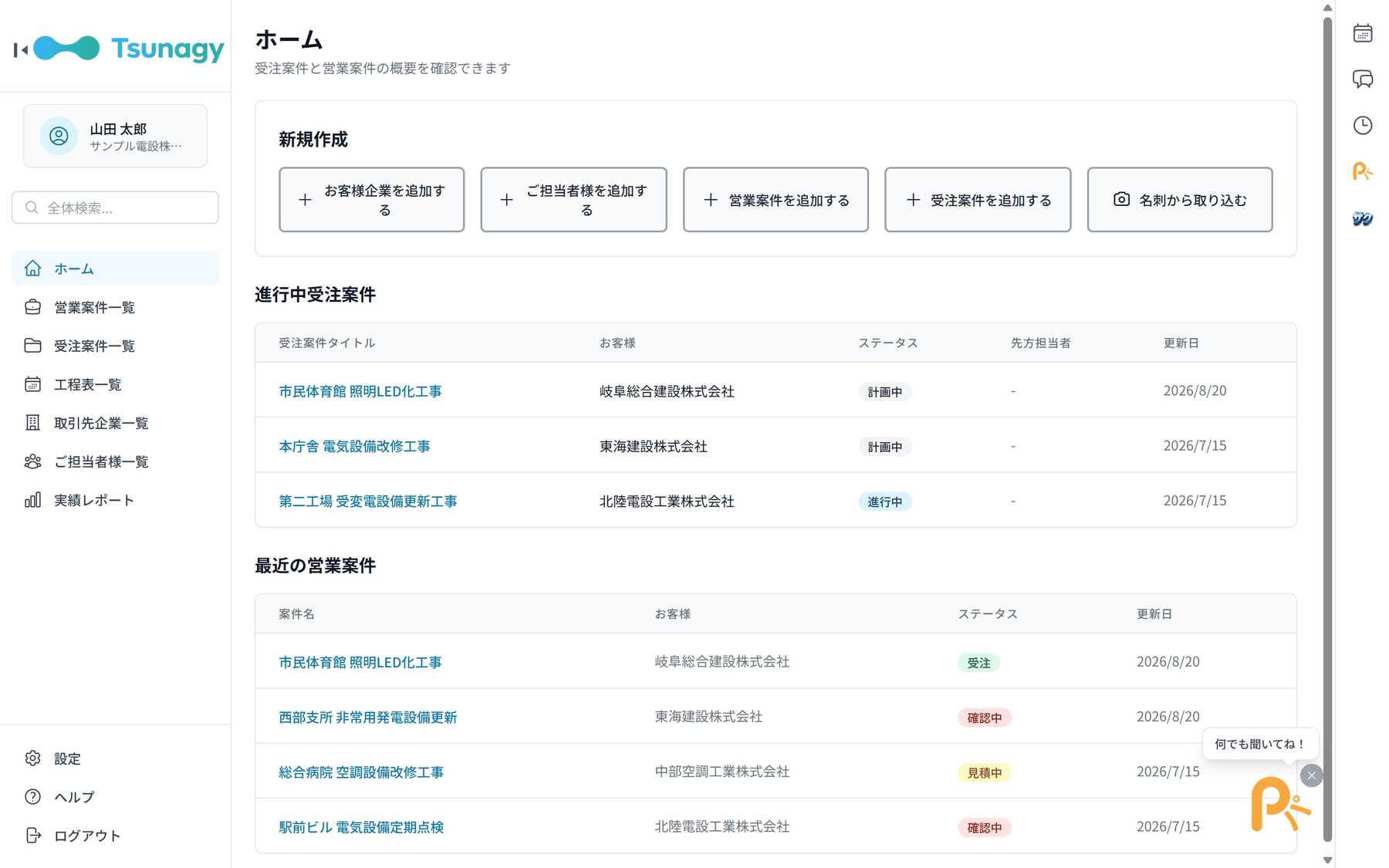
Task: Click 中部空調工業株式会社 customer cell
Action: (x=722, y=772)
